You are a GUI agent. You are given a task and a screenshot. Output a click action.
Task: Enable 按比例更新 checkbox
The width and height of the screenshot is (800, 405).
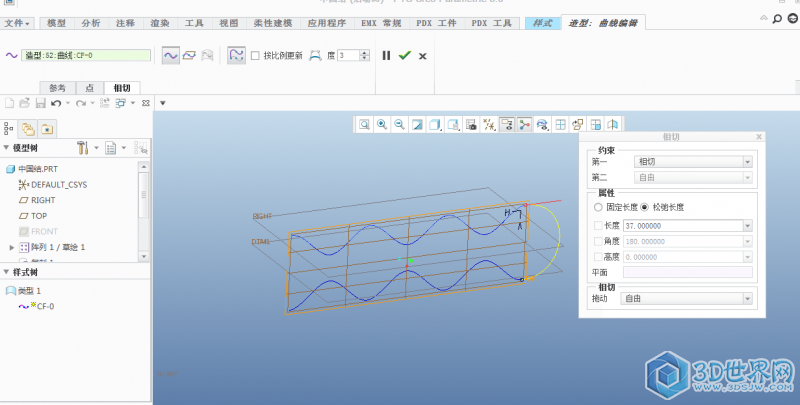click(255, 56)
